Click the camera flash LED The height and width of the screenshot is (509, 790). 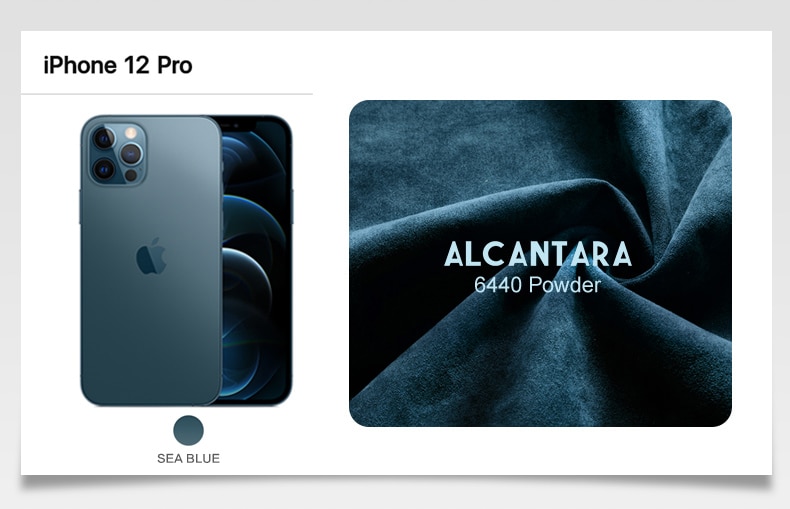(131, 133)
